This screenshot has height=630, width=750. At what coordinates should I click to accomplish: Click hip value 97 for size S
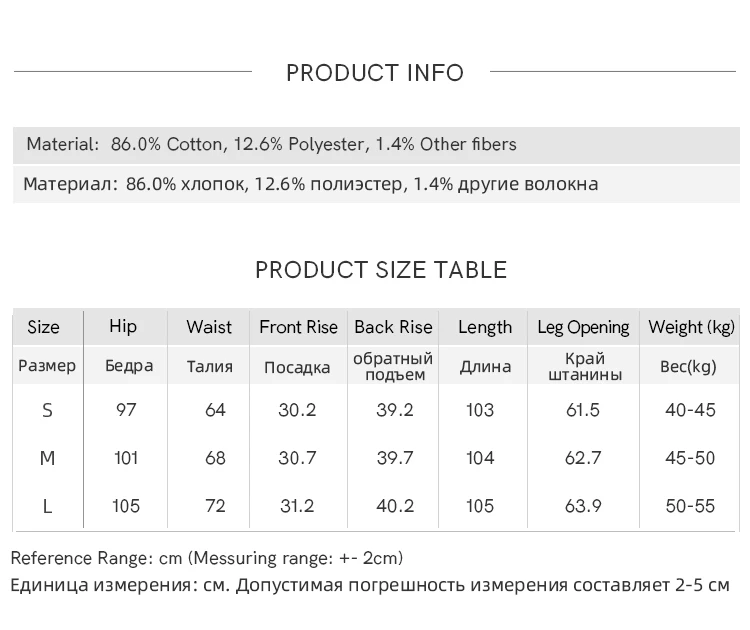[126, 410]
